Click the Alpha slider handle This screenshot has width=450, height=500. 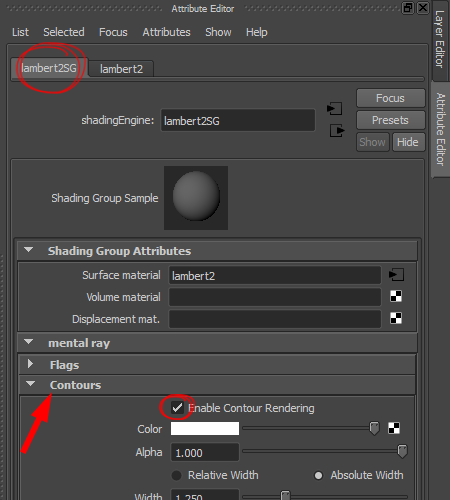pyautogui.click(x=402, y=451)
